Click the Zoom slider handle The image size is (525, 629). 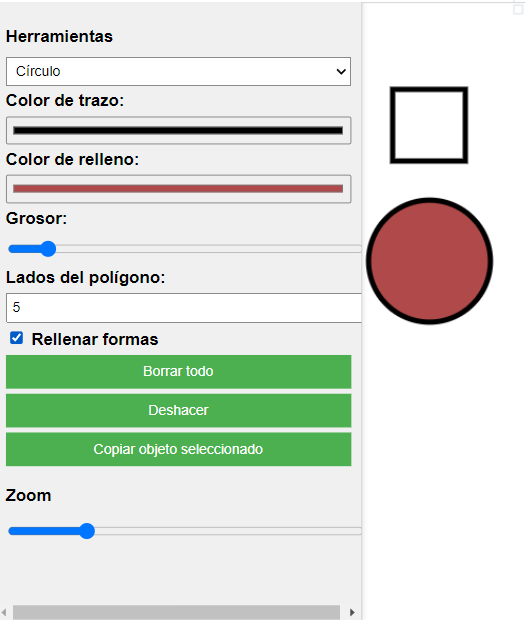coord(87,531)
